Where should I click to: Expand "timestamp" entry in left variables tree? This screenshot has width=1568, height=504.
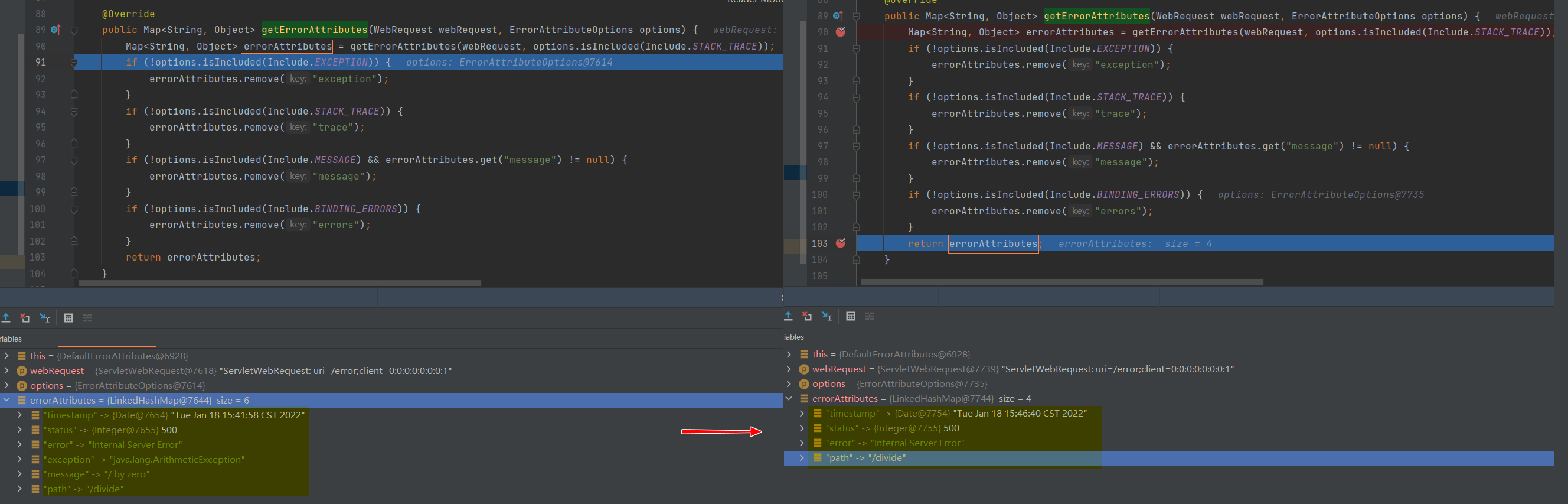pos(19,415)
